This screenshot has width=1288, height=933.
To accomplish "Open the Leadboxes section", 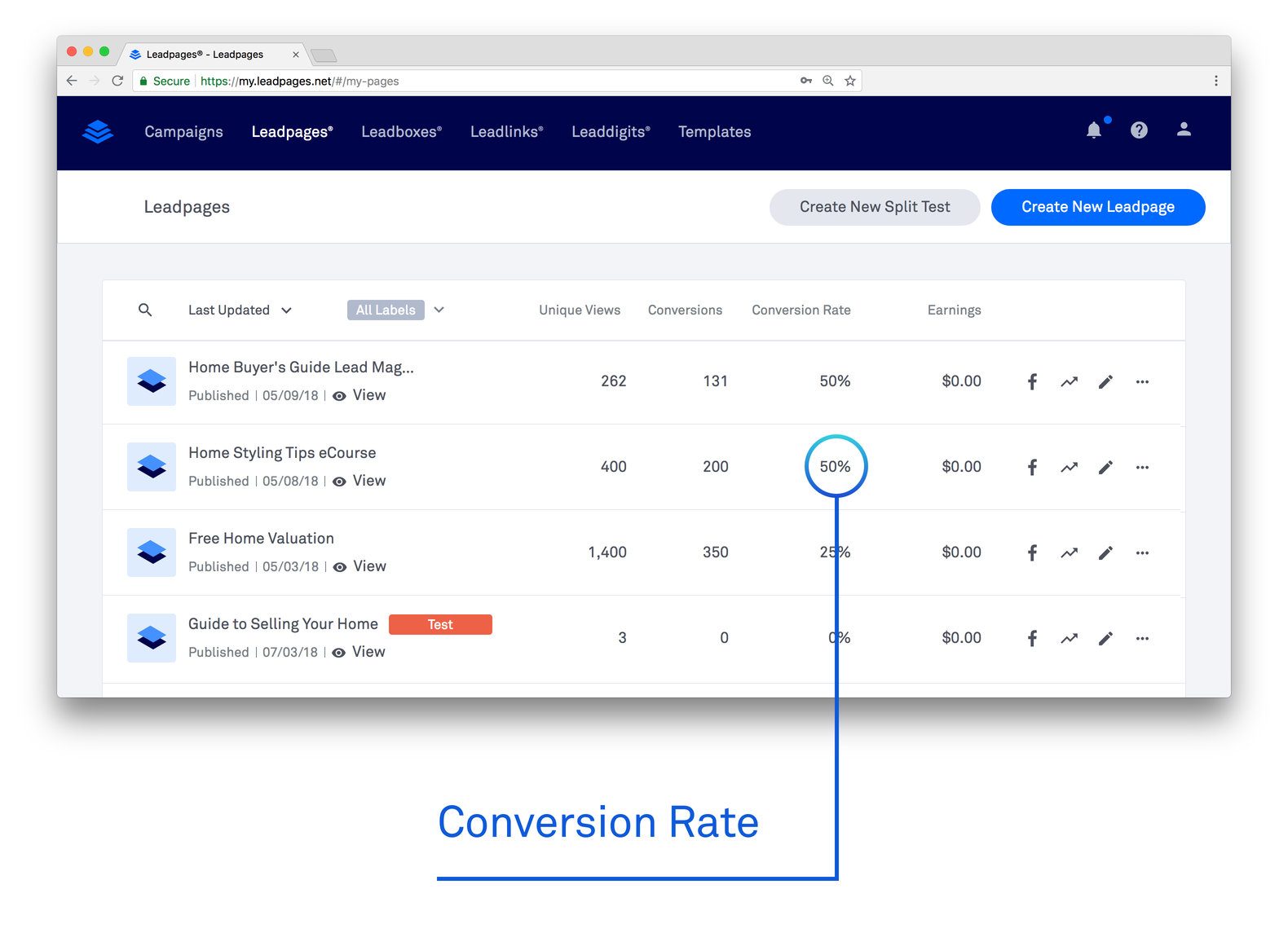I will tap(402, 132).
